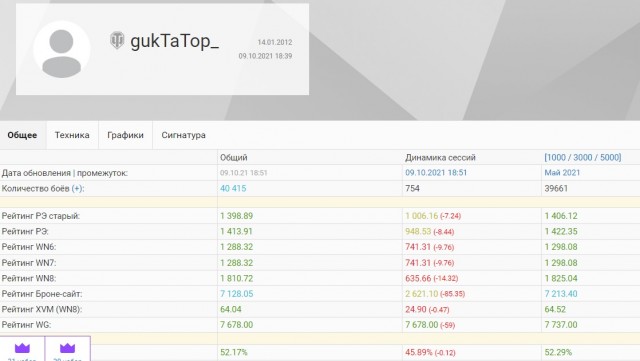
Task: Click the Общий column header
Action: pyautogui.click(x=234, y=158)
